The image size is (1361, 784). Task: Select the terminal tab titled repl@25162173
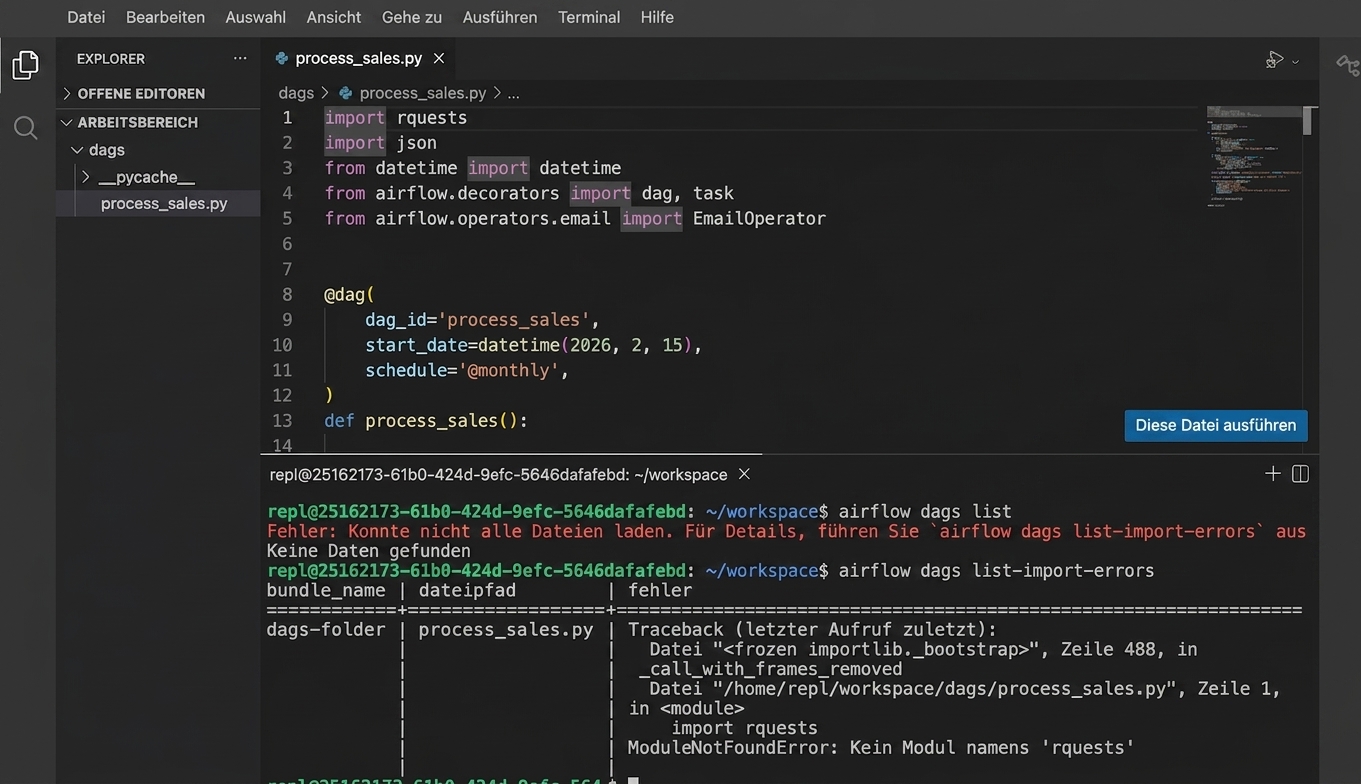point(498,474)
